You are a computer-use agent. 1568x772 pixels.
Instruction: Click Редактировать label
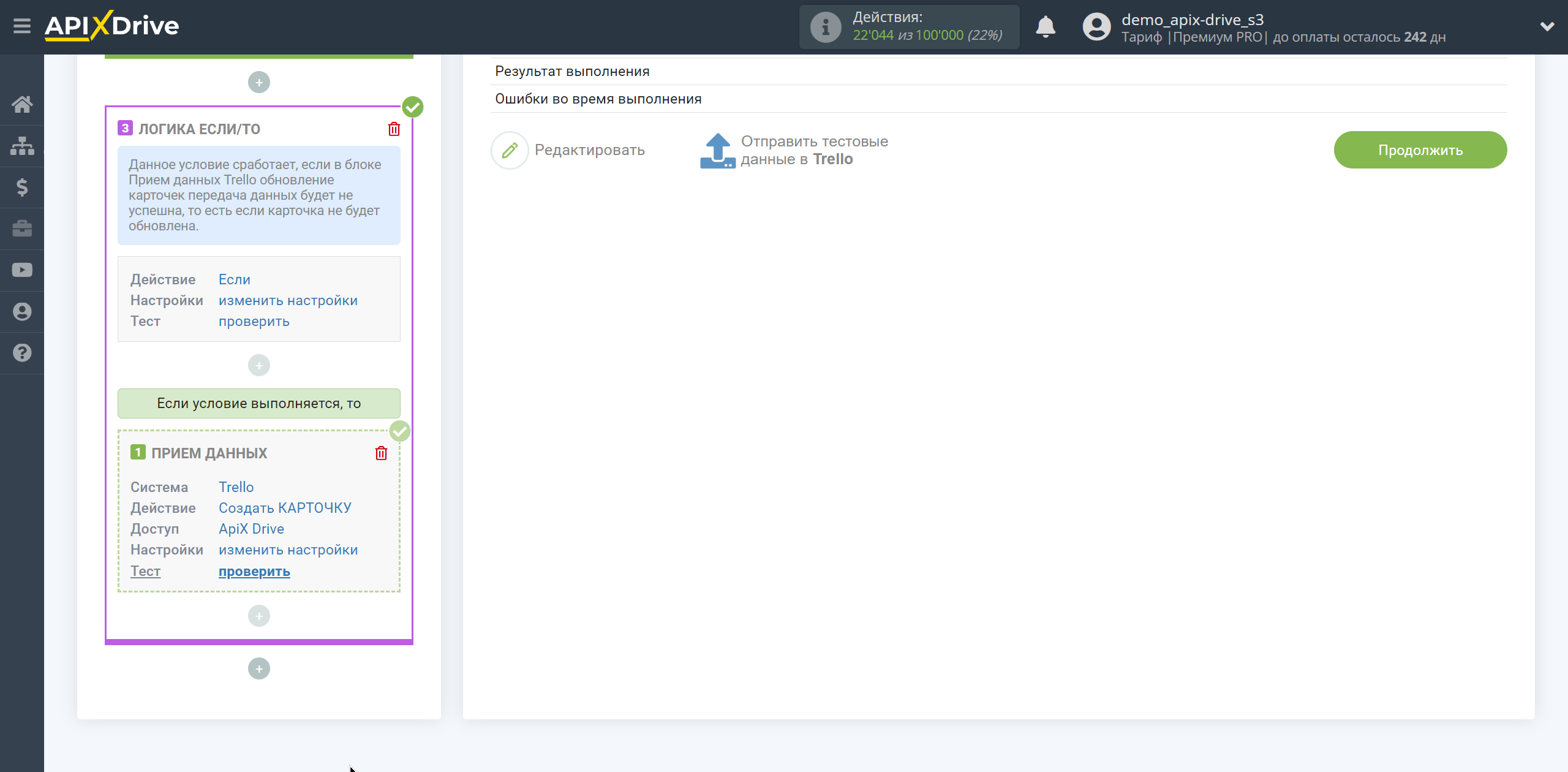tap(589, 150)
